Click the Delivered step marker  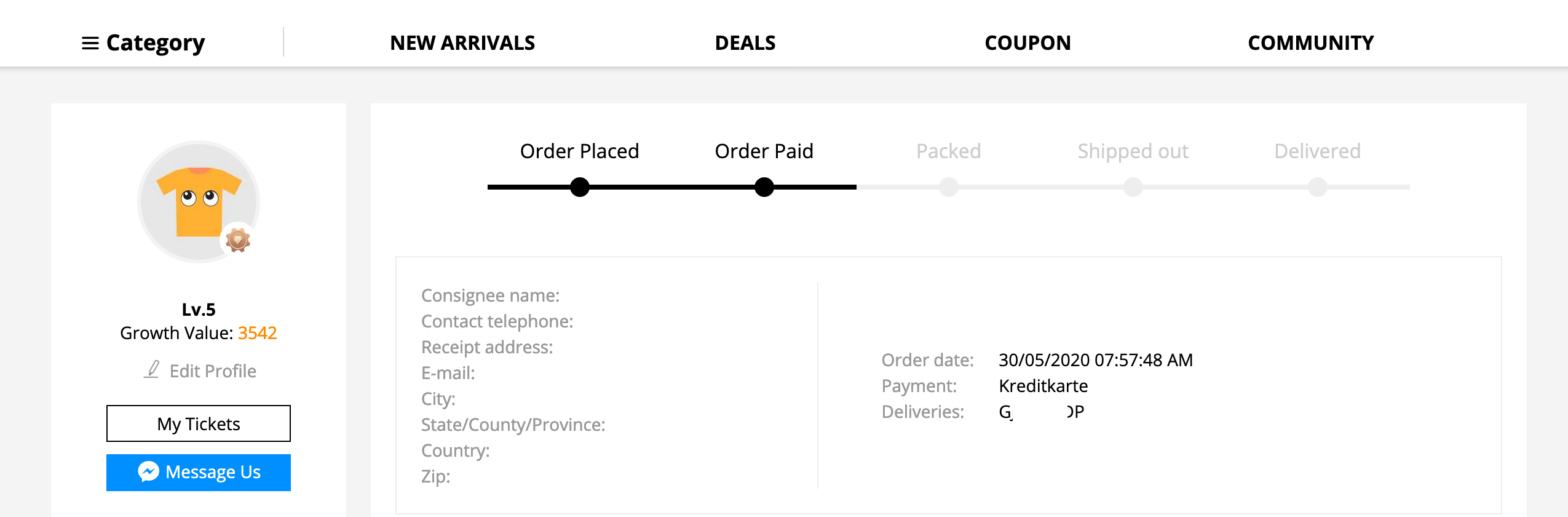point(1318,187)
